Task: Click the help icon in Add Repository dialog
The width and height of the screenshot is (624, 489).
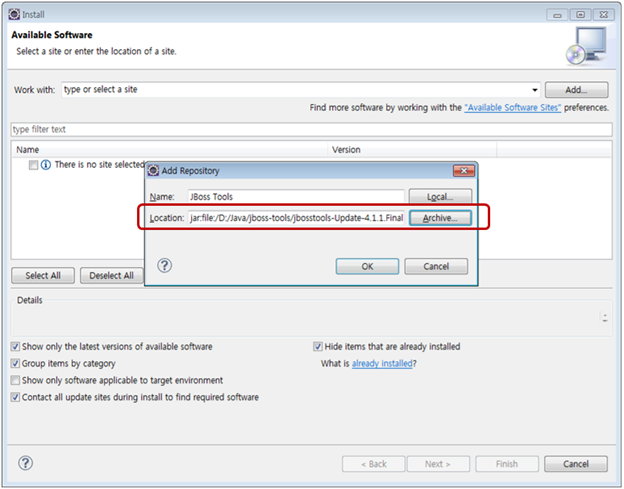Action: [165, 266]
